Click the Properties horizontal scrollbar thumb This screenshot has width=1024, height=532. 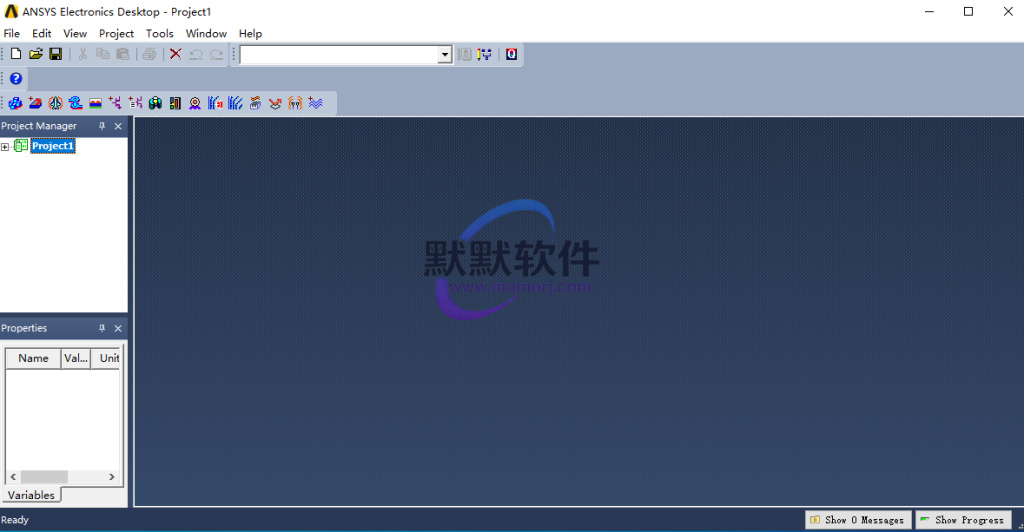(x=44, y=477)
